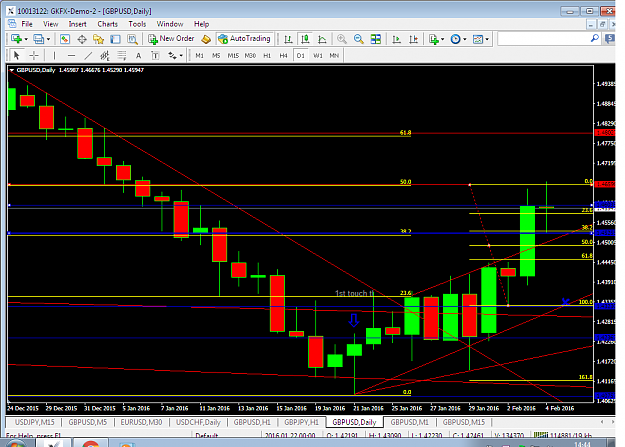Switch to W1 timeframe
The height and width of the screenshot is (447, 625).
coord(318,55)
